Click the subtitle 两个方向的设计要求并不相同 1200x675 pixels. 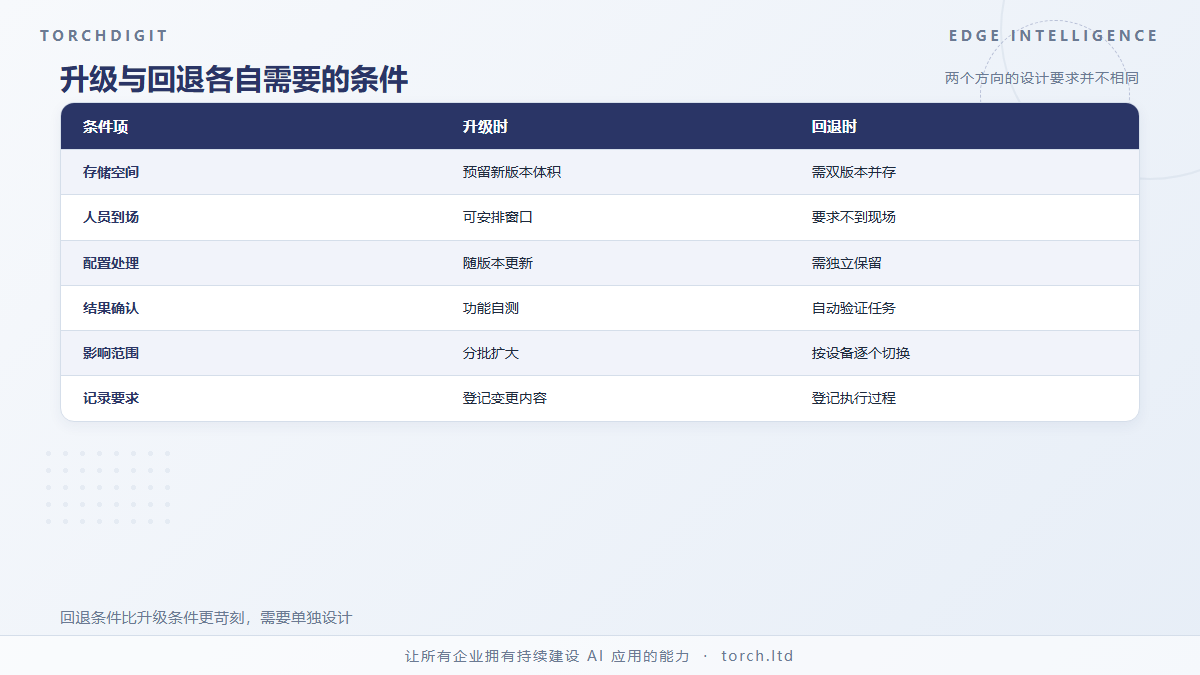(1042, 78)
